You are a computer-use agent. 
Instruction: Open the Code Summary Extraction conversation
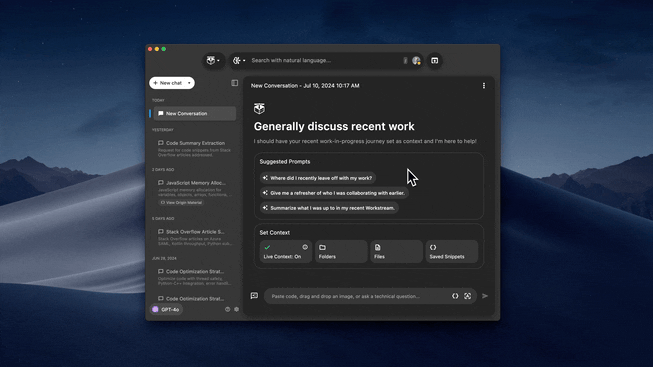pos(194,148)
